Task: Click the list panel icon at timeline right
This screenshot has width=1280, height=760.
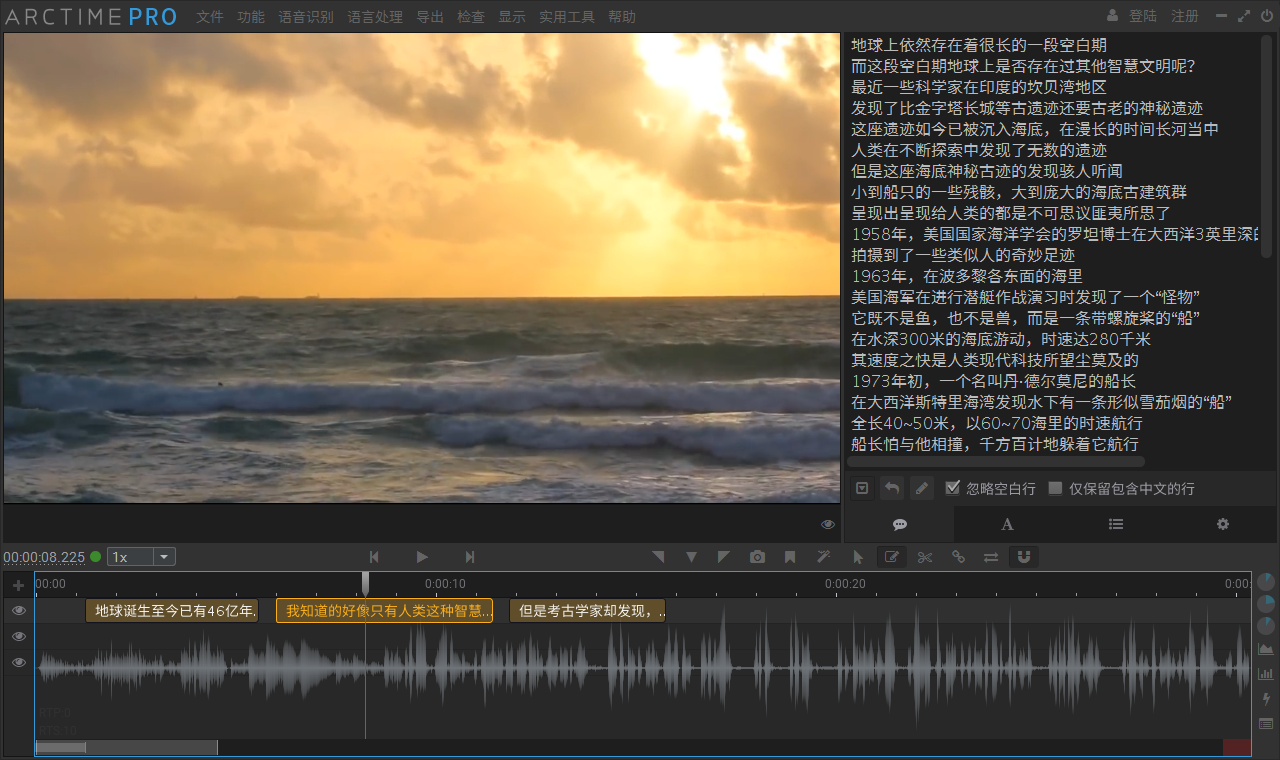Action: 1266,723
